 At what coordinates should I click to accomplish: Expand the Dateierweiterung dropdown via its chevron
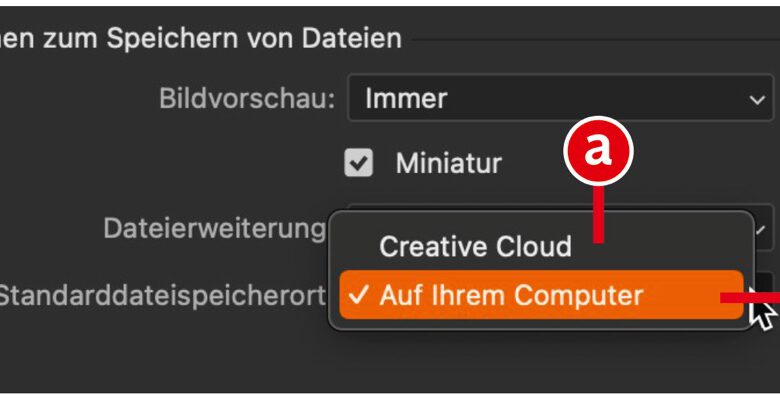[762, 229]
